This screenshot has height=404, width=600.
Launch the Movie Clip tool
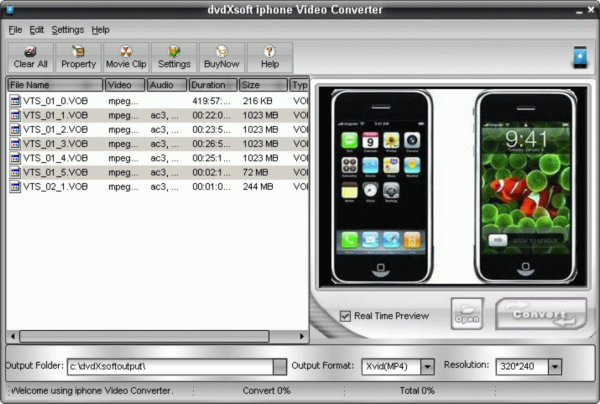click(126, 57)
